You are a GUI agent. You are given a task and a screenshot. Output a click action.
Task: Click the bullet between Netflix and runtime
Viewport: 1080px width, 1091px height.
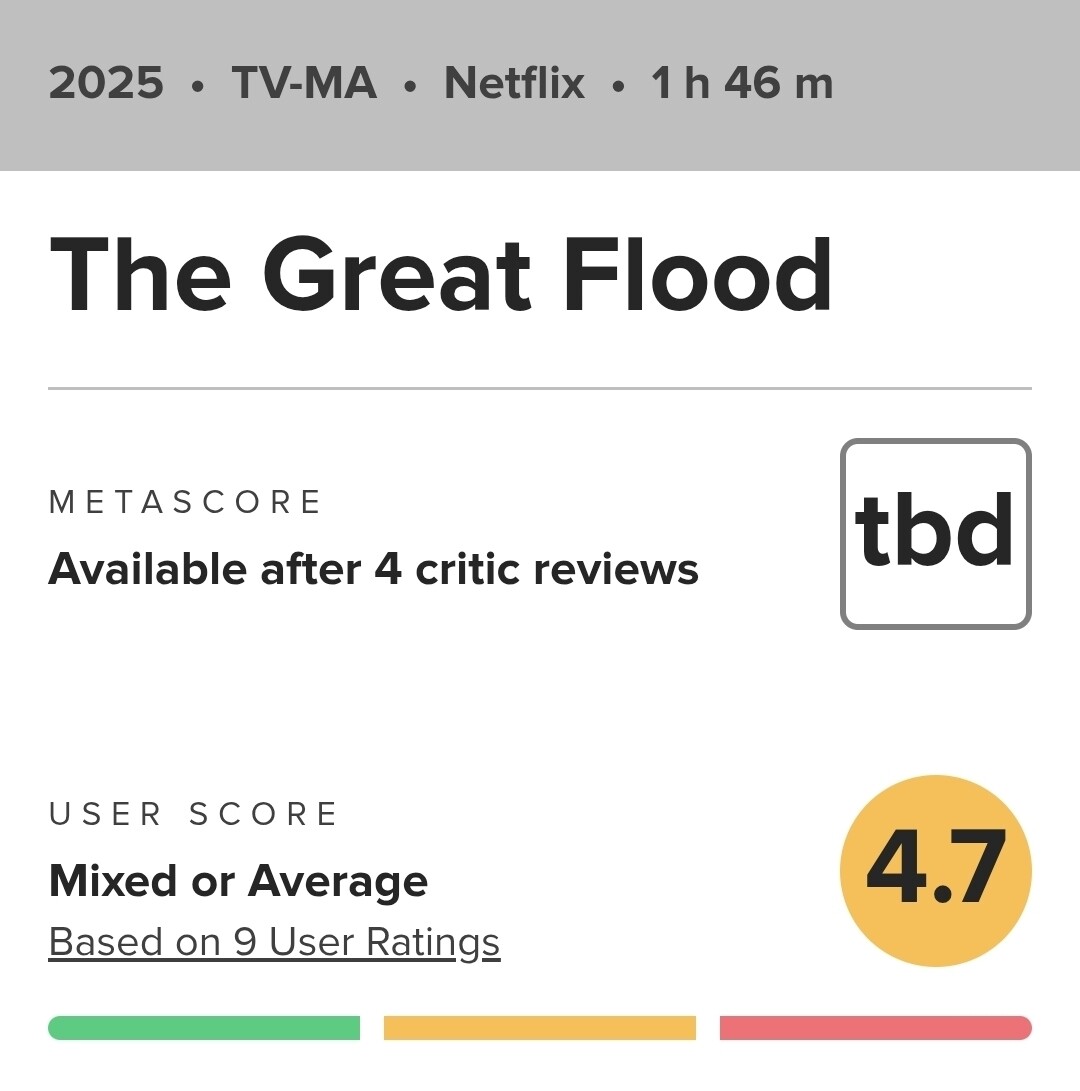(x=618, y=86)
